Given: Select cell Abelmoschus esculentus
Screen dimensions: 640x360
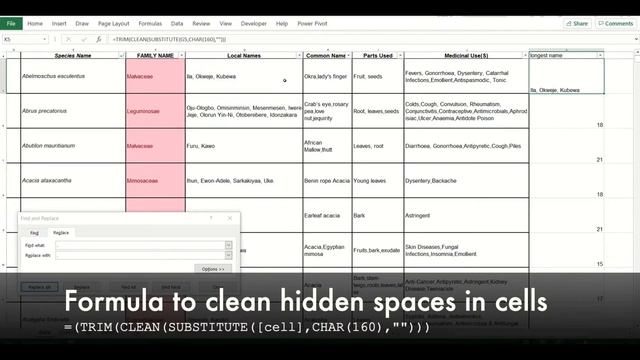Looking at the screenshot, I should click(73, 76).
